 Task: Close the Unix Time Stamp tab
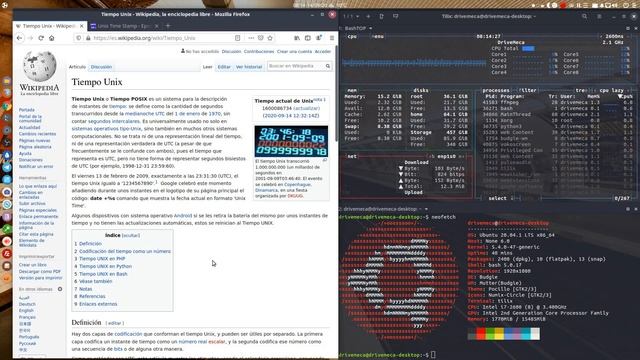[157, 26]
